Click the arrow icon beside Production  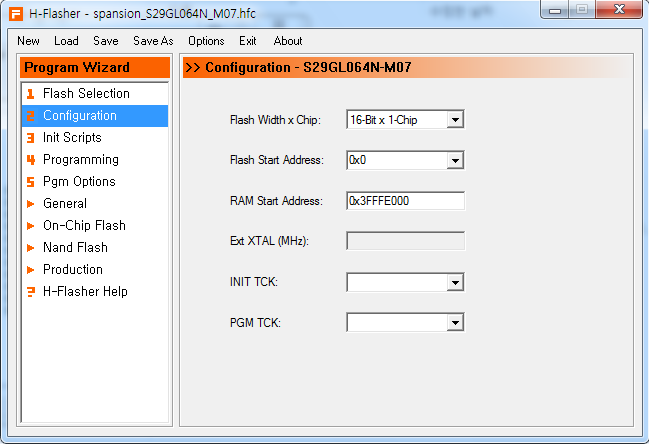coord(30,270)
